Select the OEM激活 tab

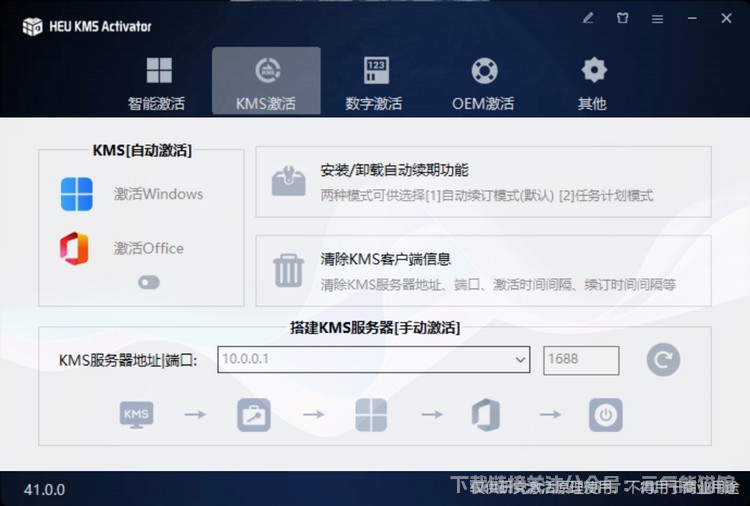pyautogui.click(x=483, y=82)
